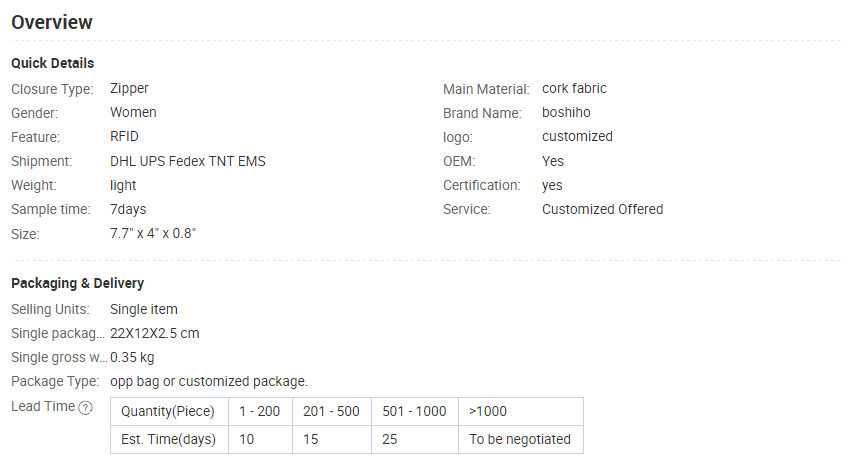This screenshot has width=857, height=460.
Task: Click the cork fabric material value
Action: pyautogui.click(x=574, y=89)
